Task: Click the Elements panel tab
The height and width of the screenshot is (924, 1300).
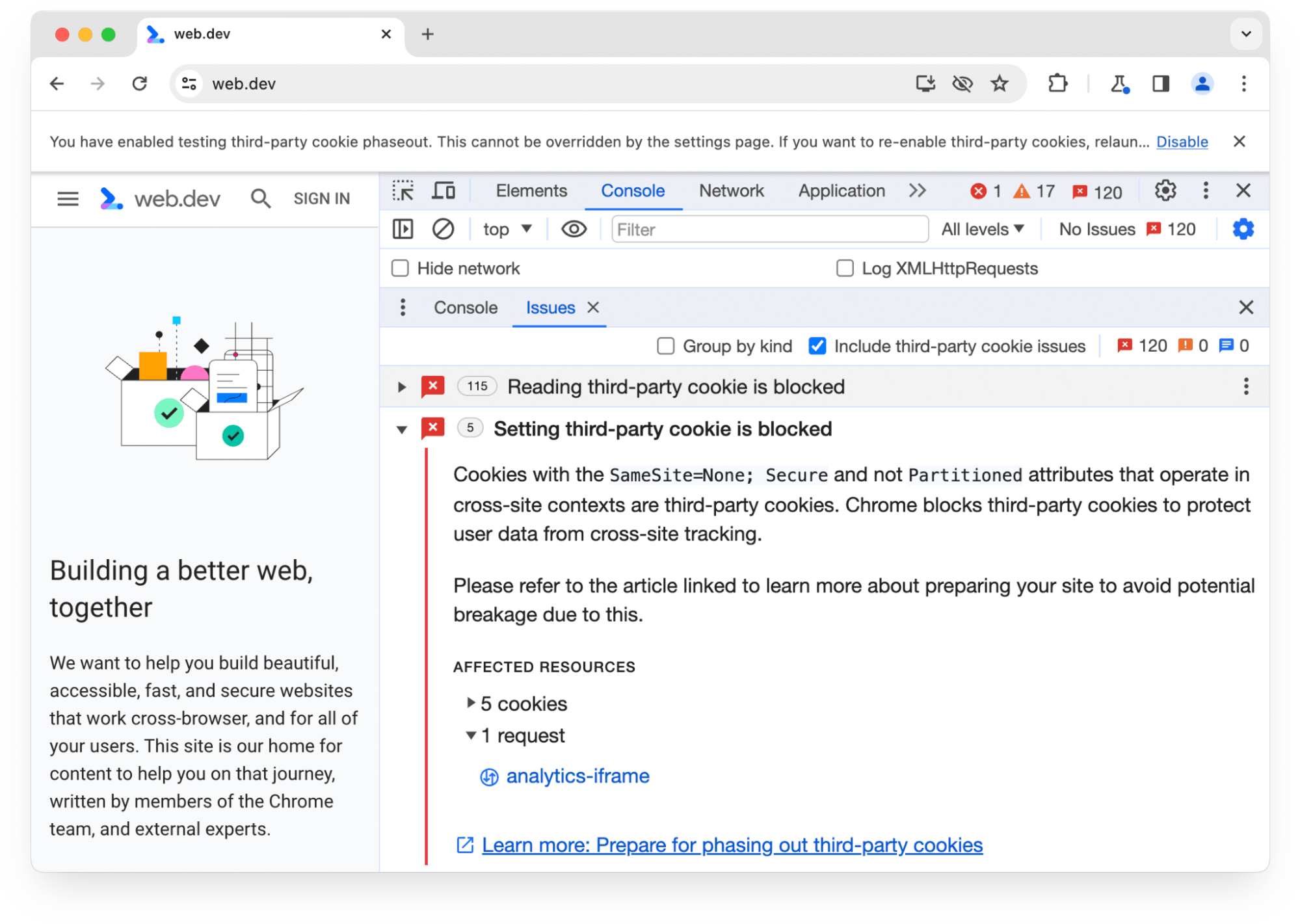Action: 530,191
